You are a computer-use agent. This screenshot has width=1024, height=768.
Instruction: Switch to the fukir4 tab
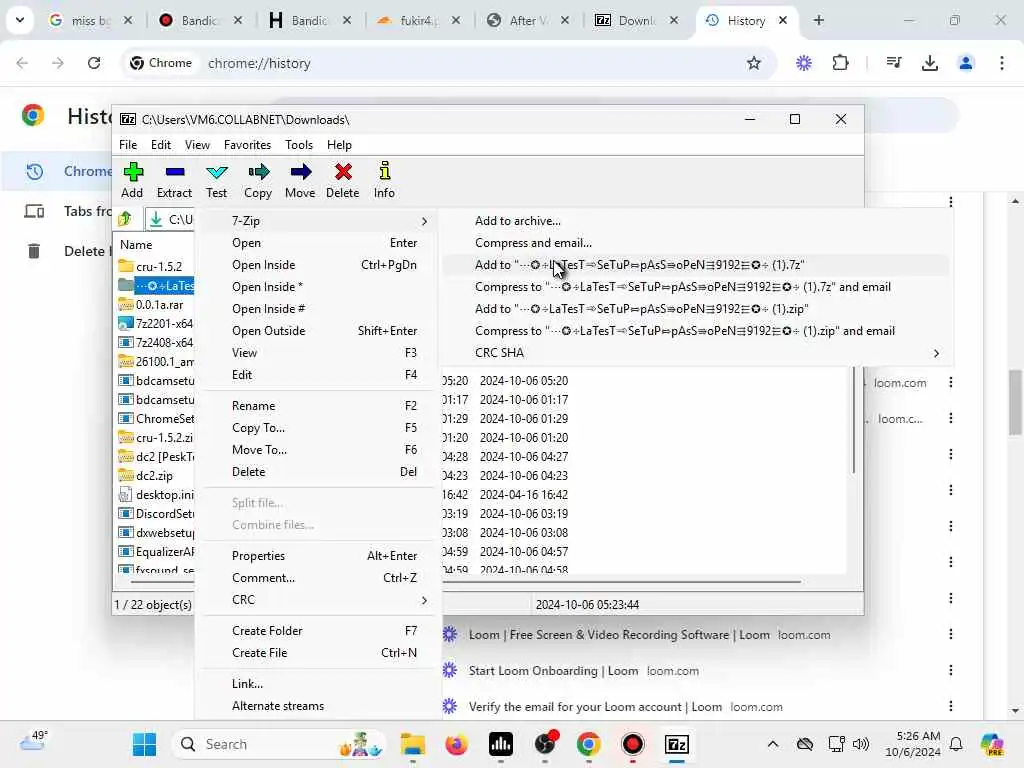coord(418,20)
